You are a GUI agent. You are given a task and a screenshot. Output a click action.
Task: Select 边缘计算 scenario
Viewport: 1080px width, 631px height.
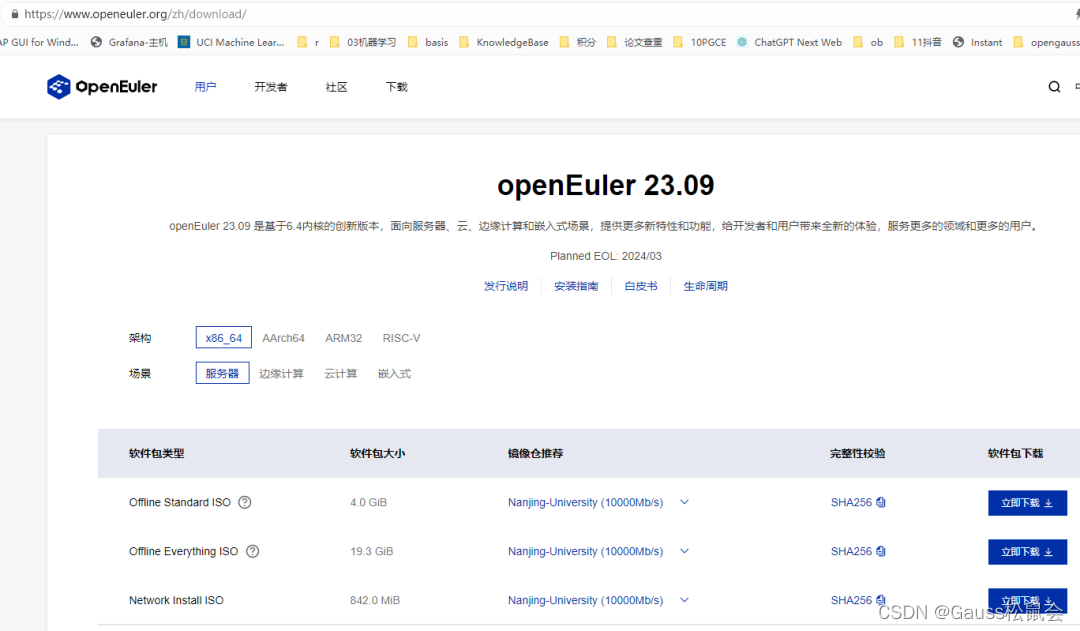pos(281,373)
